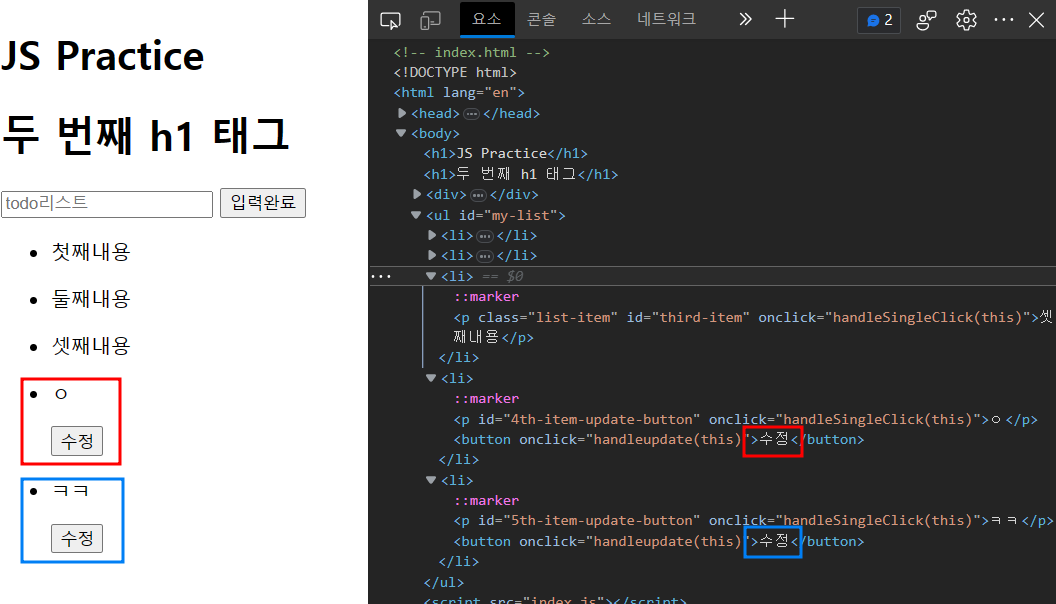Select ::marker in the selected li
This screenshot has width=1056, height=604.
[x=486, y=296]
